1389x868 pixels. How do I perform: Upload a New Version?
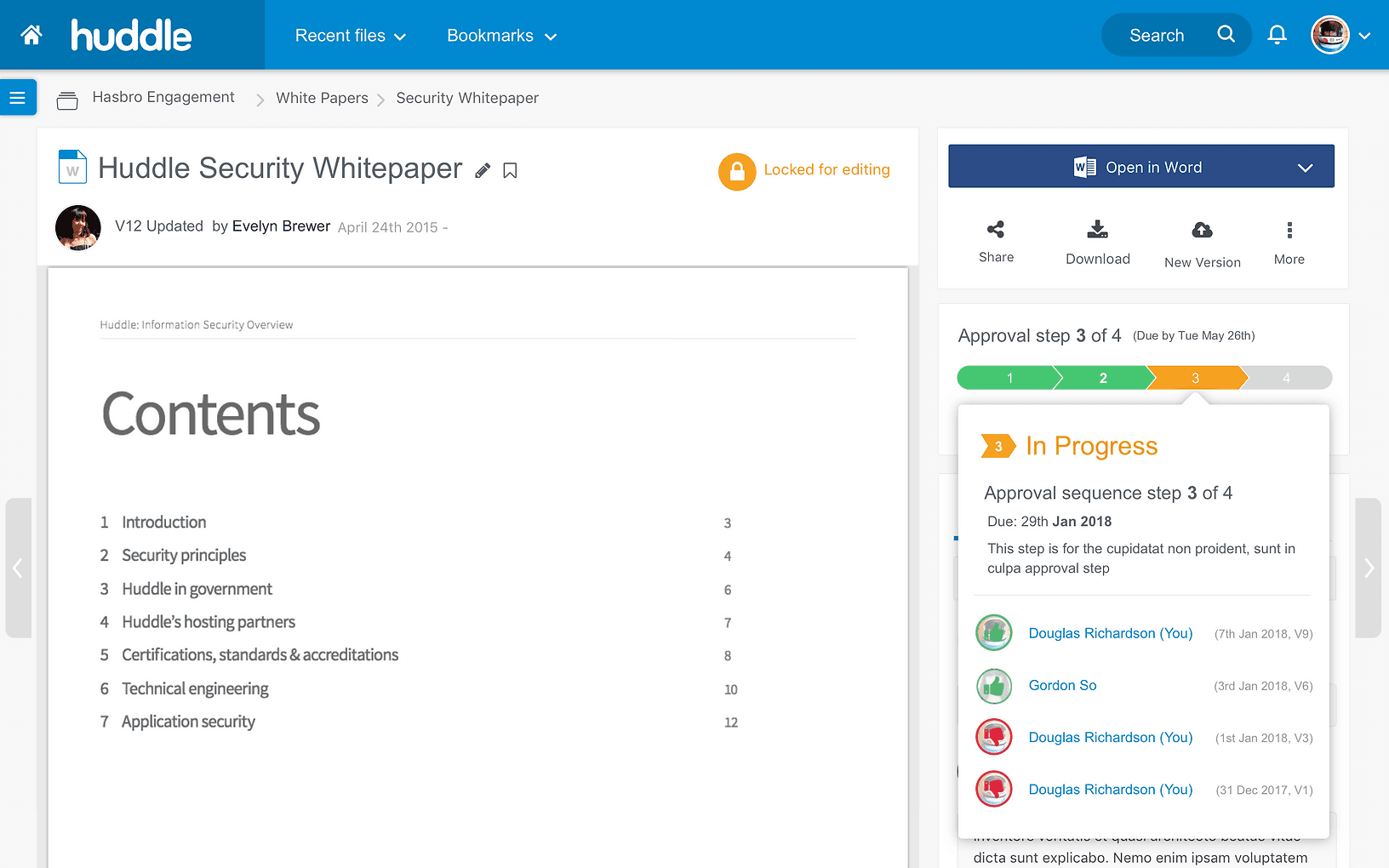coord(1203,244)
